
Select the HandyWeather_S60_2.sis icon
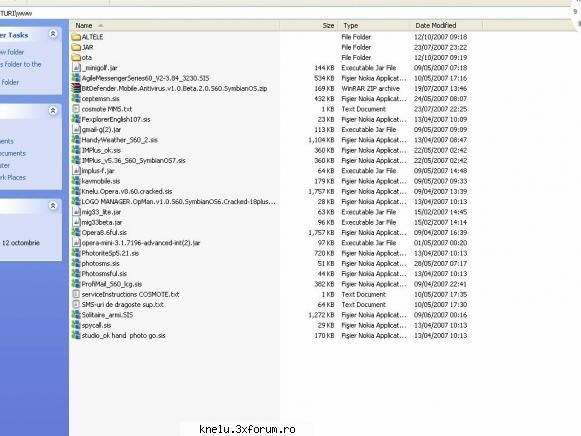(76, 140)
